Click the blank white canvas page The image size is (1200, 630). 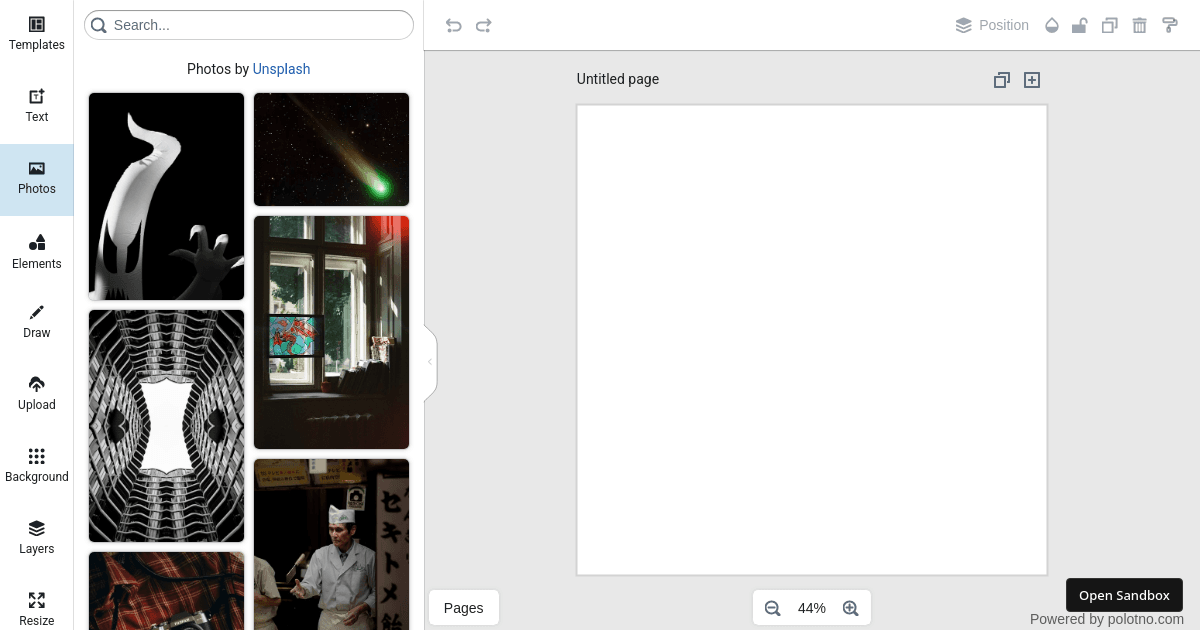pos(812,340)
